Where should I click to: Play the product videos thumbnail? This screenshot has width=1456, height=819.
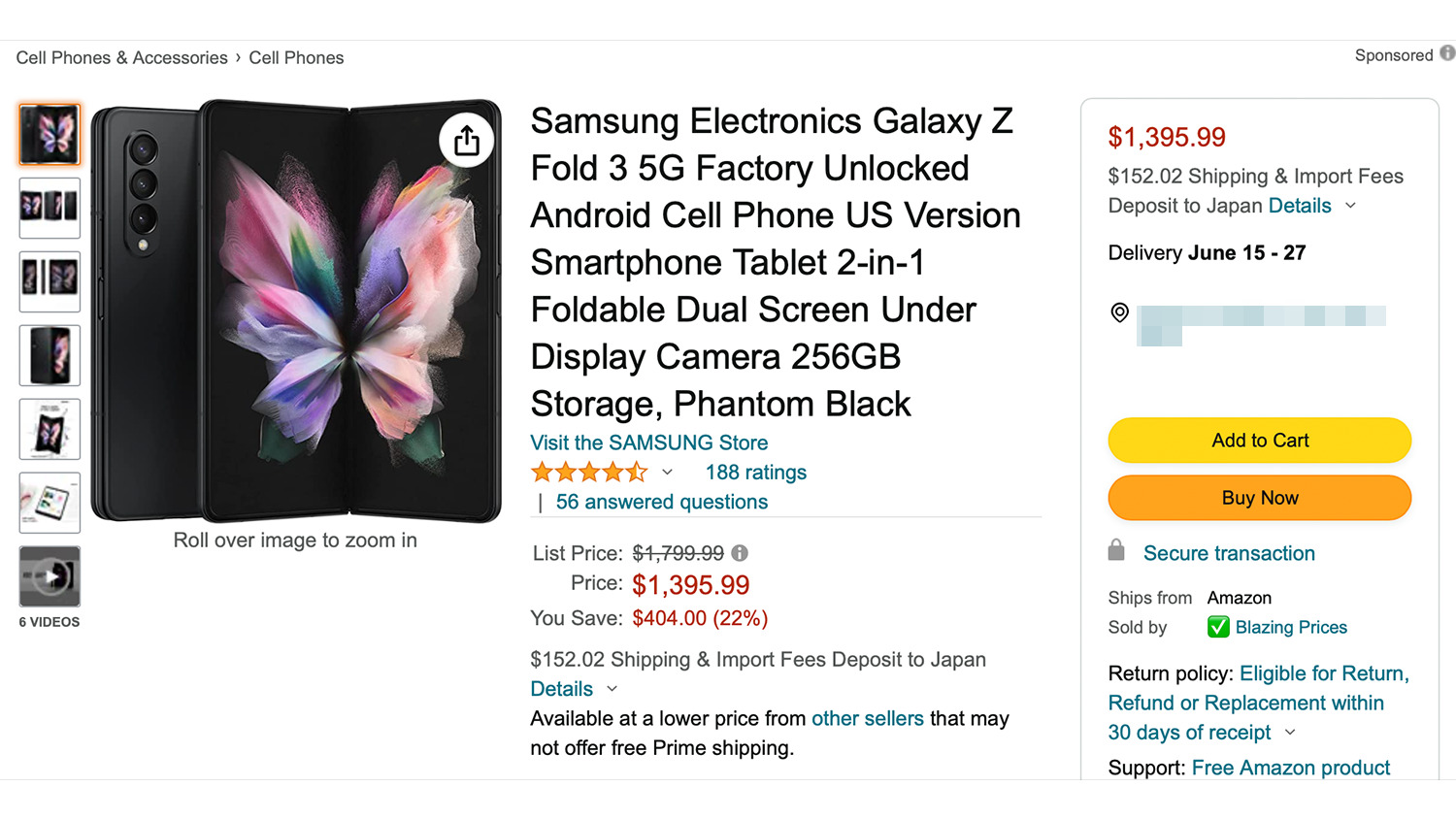click(x=50, y=576)
